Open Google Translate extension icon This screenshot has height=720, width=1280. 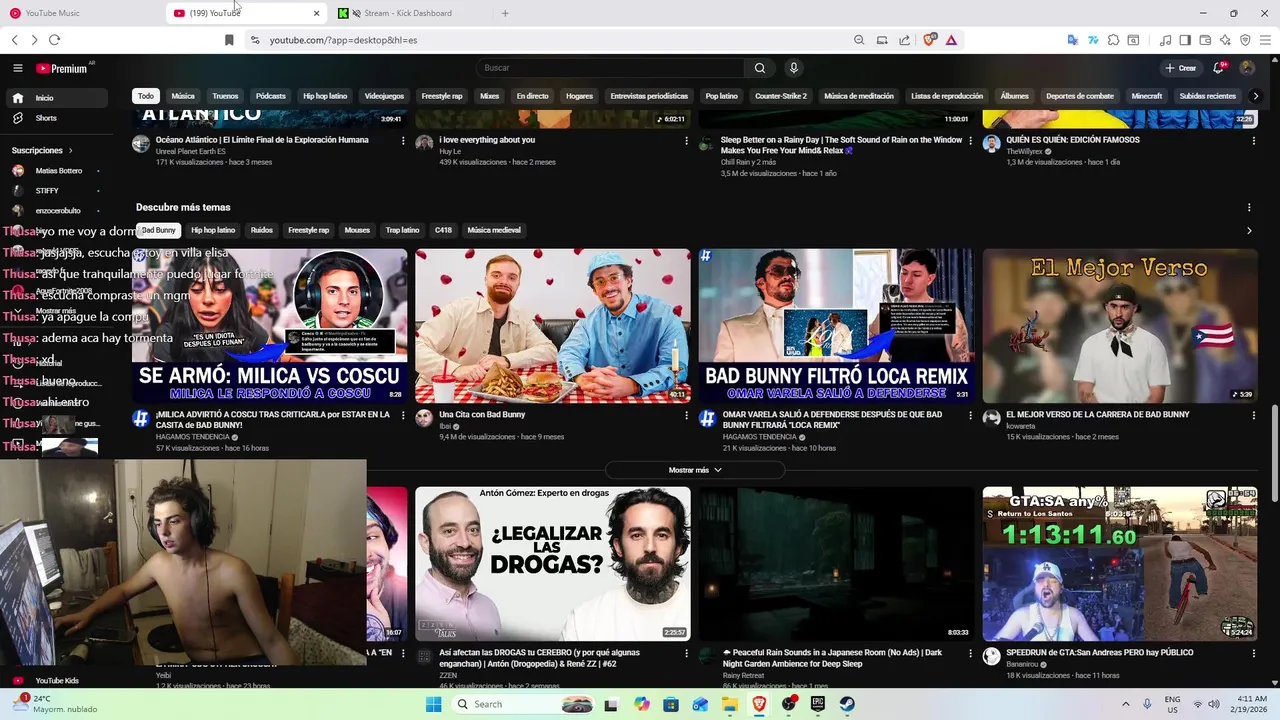point(1073,40)
